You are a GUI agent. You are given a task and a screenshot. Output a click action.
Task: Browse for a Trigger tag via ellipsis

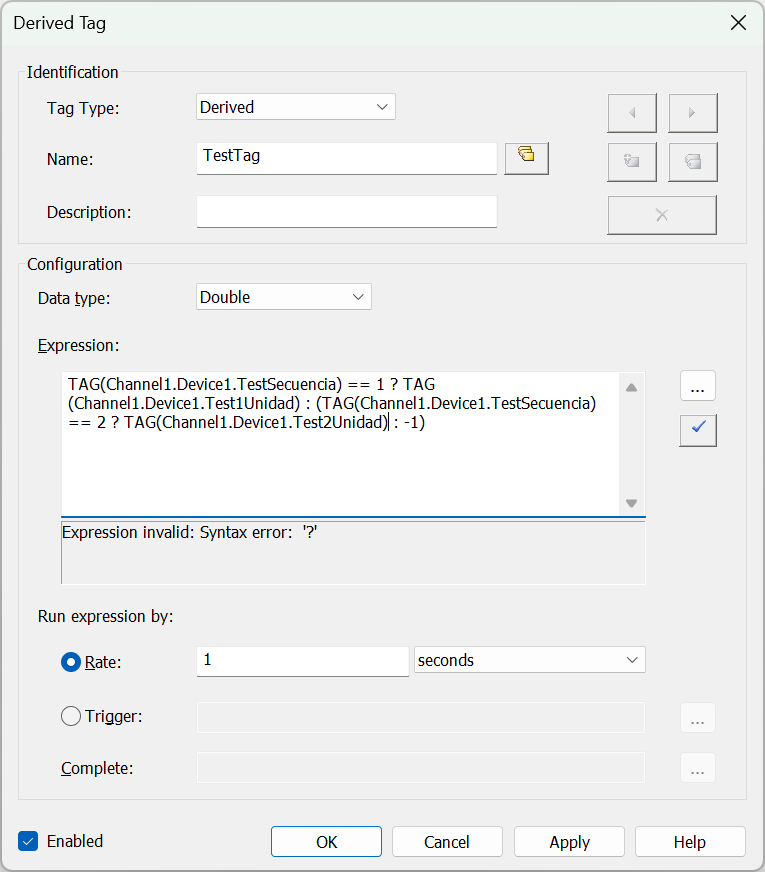coord(697,717)
